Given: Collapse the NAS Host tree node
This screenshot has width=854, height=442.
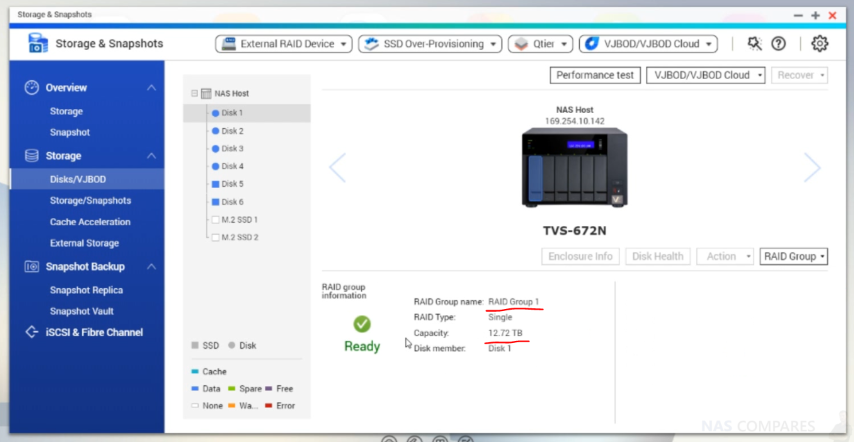Looking at the screenshot, I should click(x=194, y=94).
